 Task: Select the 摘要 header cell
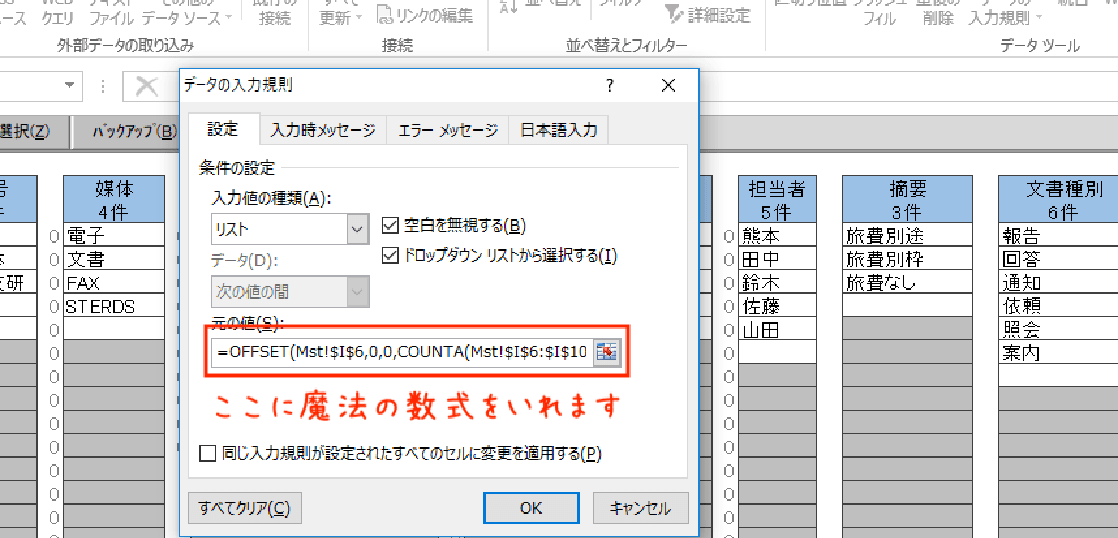[907, 188]
